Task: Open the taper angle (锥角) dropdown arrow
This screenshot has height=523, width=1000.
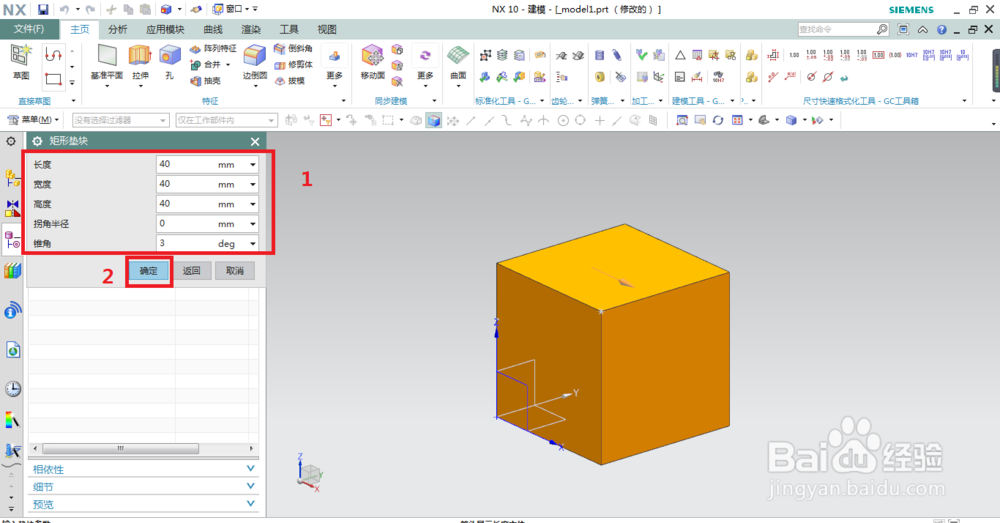Action: (253, 244)
